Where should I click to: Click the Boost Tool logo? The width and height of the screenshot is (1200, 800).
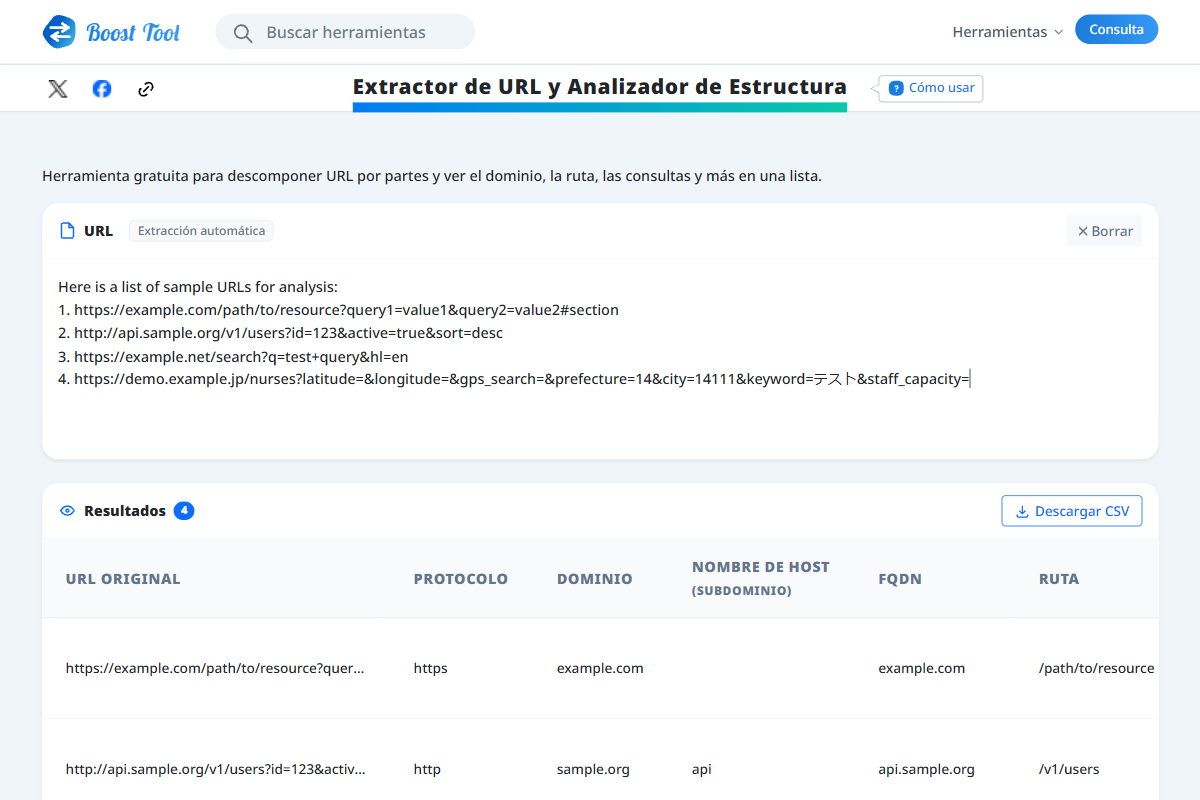[112, 31]
